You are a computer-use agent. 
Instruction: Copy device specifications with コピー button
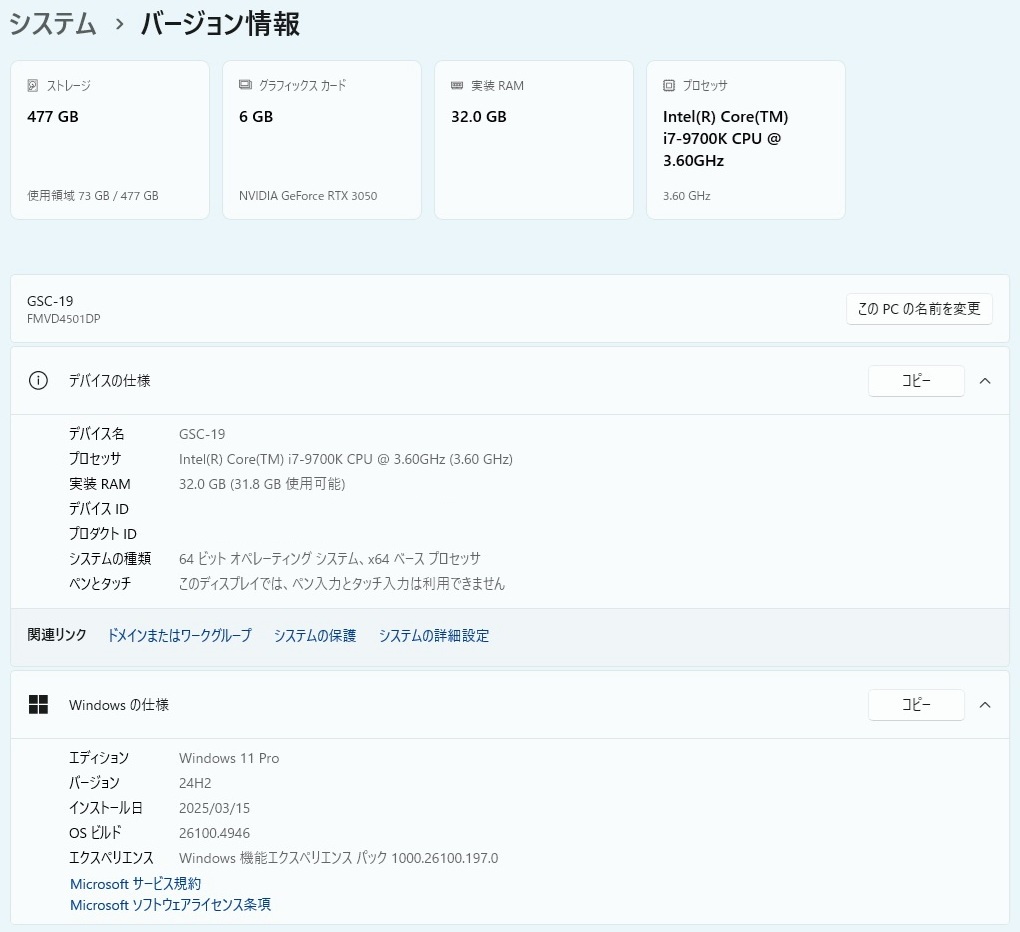[x=915, y=381]
